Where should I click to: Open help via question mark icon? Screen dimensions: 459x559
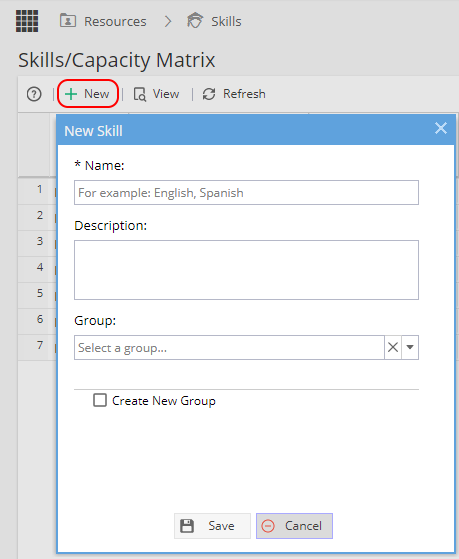pos(34,94)
